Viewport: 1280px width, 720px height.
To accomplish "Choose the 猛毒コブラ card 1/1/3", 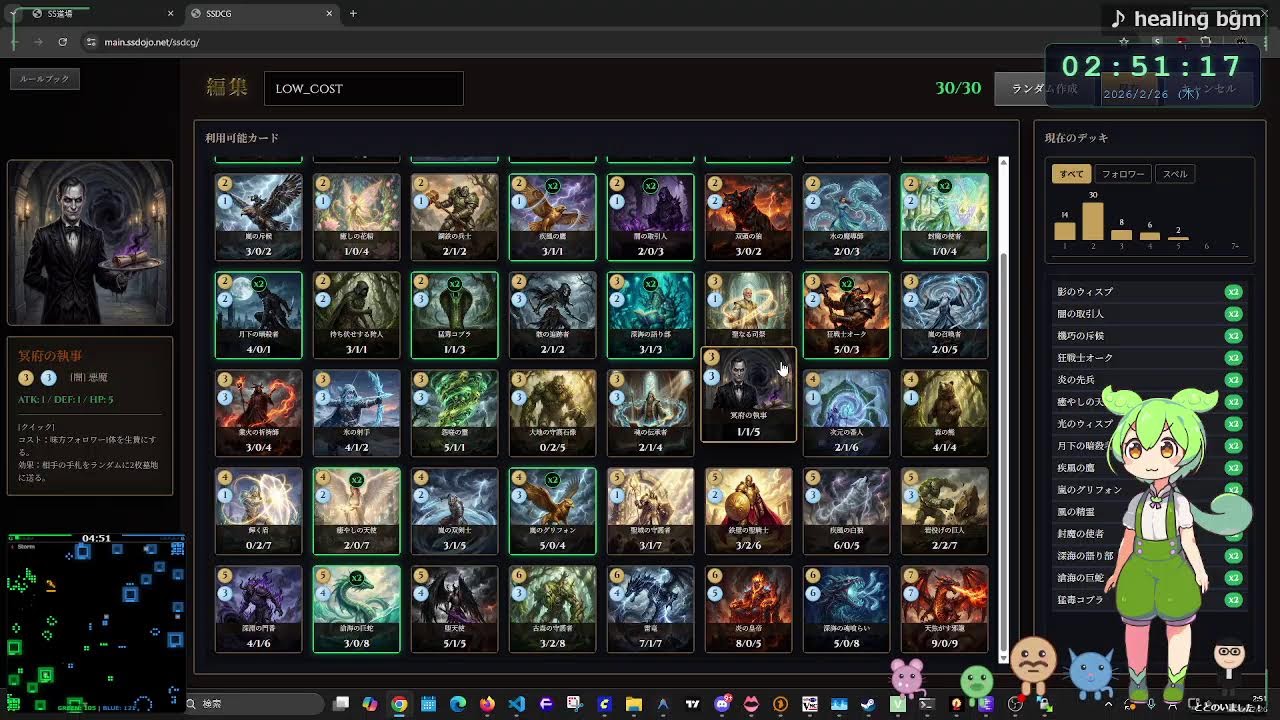I will (x=454, y=315).
